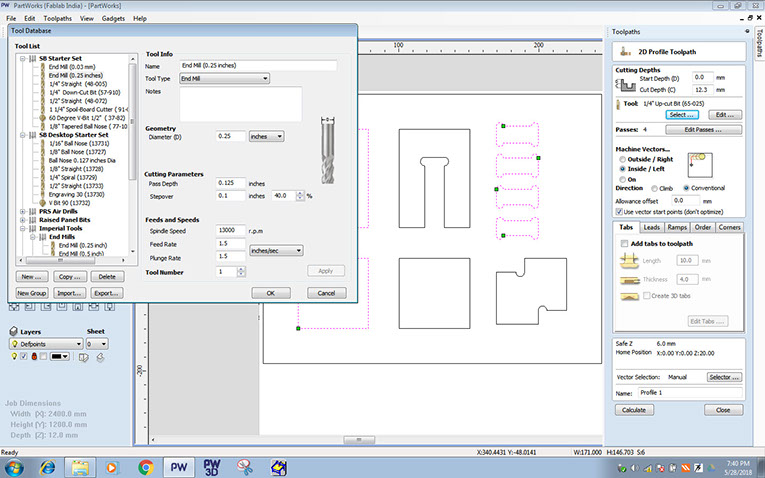
Task: Click the Tool List horizontal scrollbar
Action: 73,261
